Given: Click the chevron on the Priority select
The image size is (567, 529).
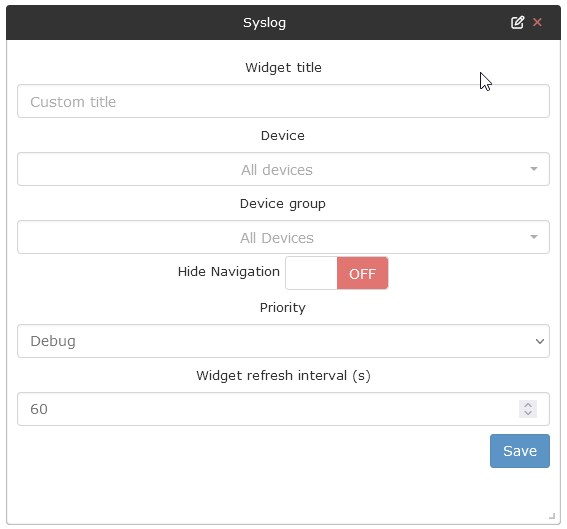Looking at the screenshot, I should click(x=540, y=341).
